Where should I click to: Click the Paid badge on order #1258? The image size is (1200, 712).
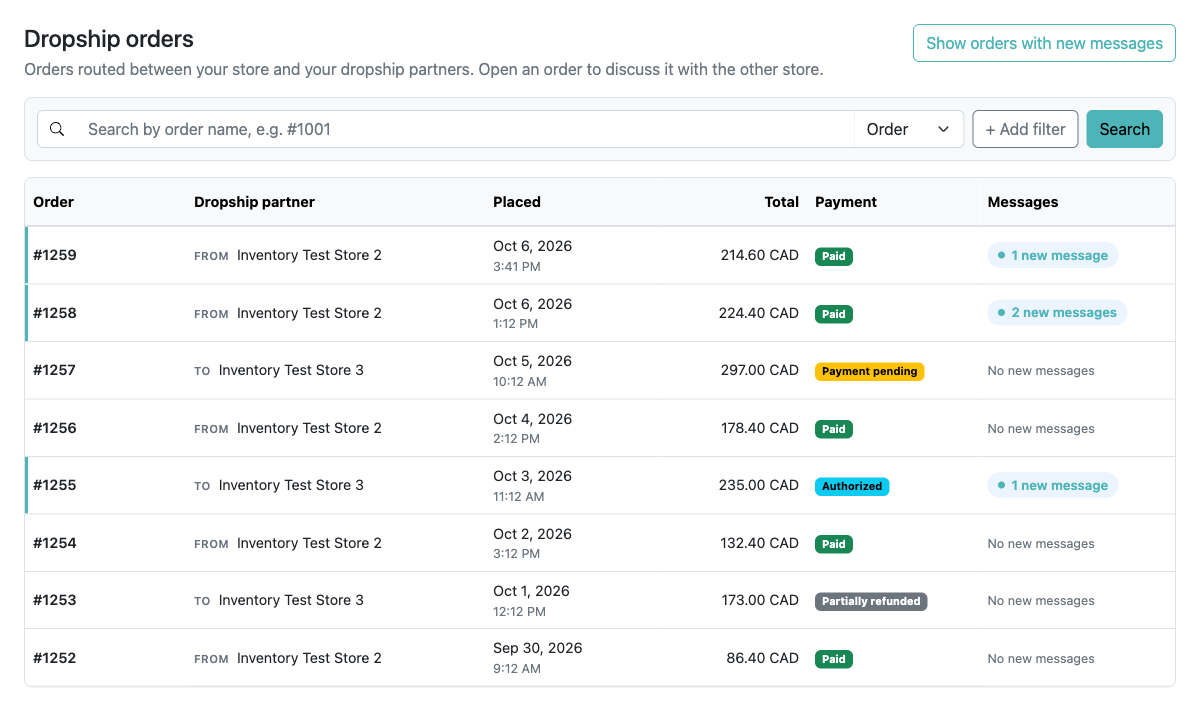[x=834, y=314]
